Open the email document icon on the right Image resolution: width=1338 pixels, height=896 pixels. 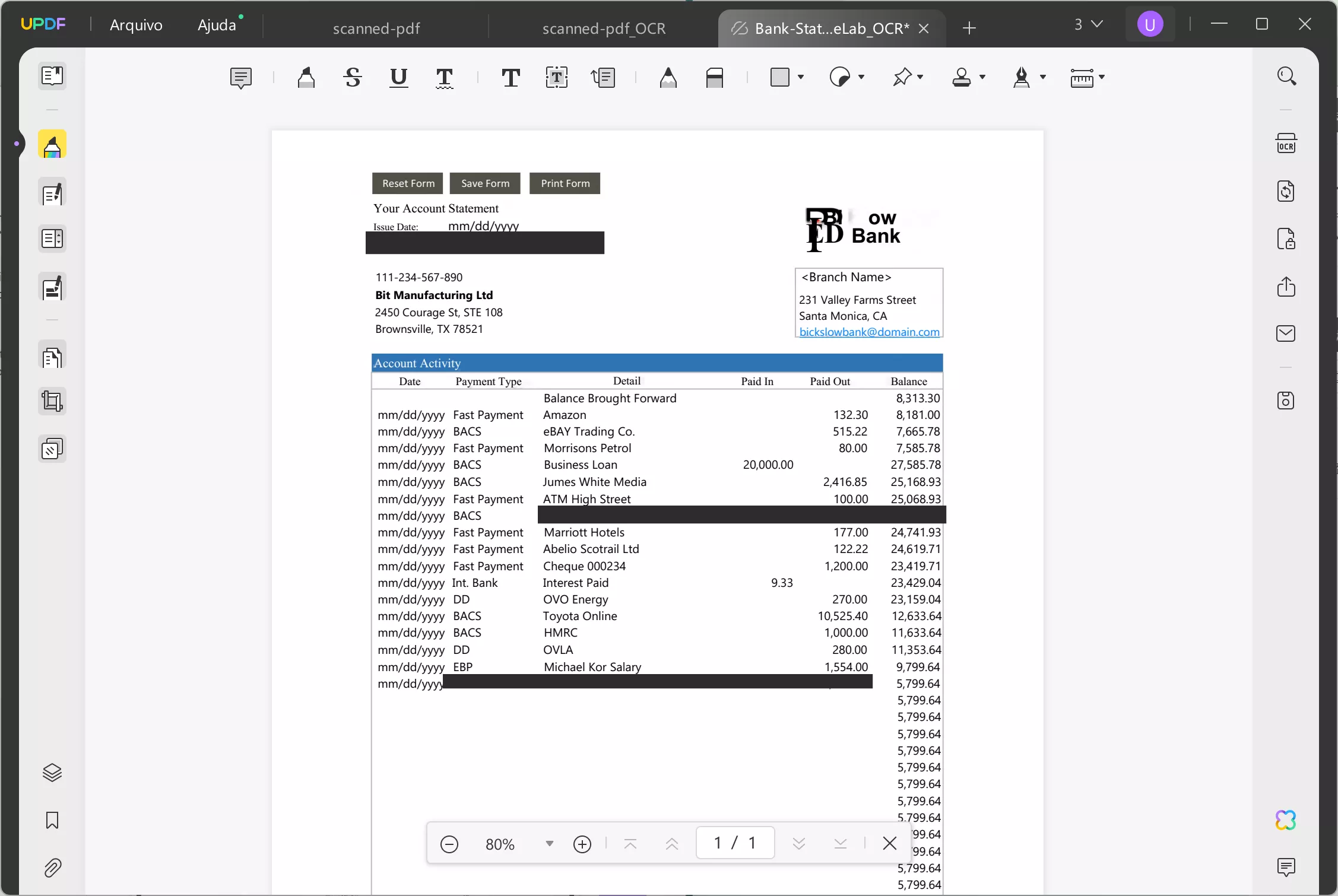pyautogui.click(x=1287, y=333)
